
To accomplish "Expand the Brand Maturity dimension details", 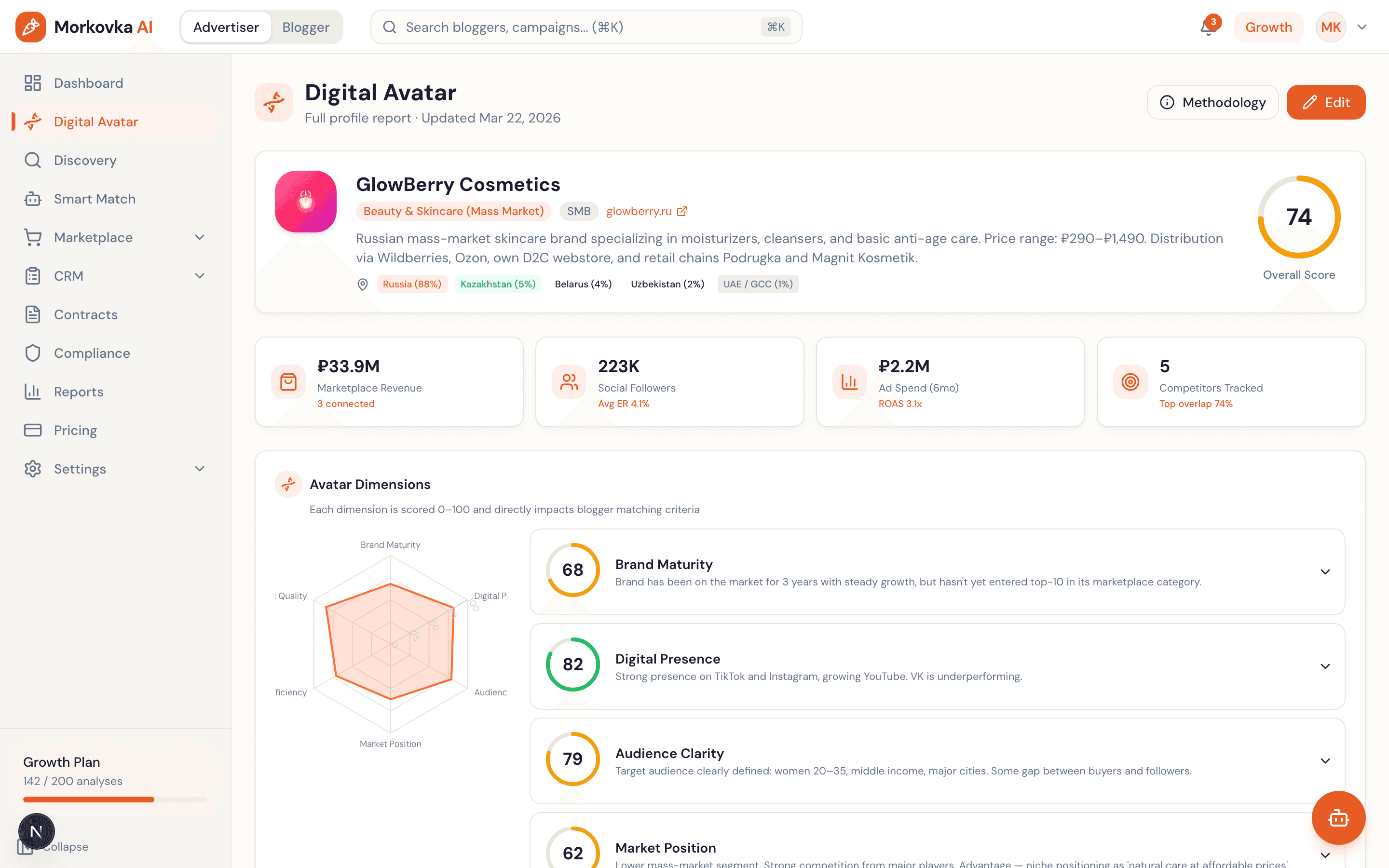I will tap(1325, 572).
